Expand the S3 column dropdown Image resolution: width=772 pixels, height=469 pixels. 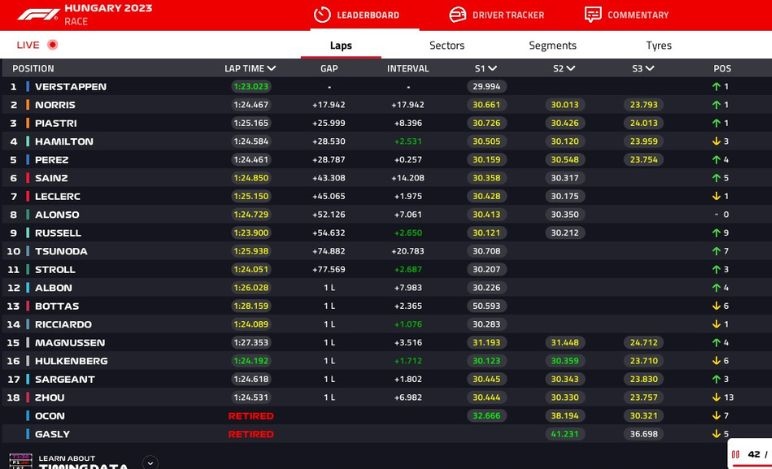(650, 69)
